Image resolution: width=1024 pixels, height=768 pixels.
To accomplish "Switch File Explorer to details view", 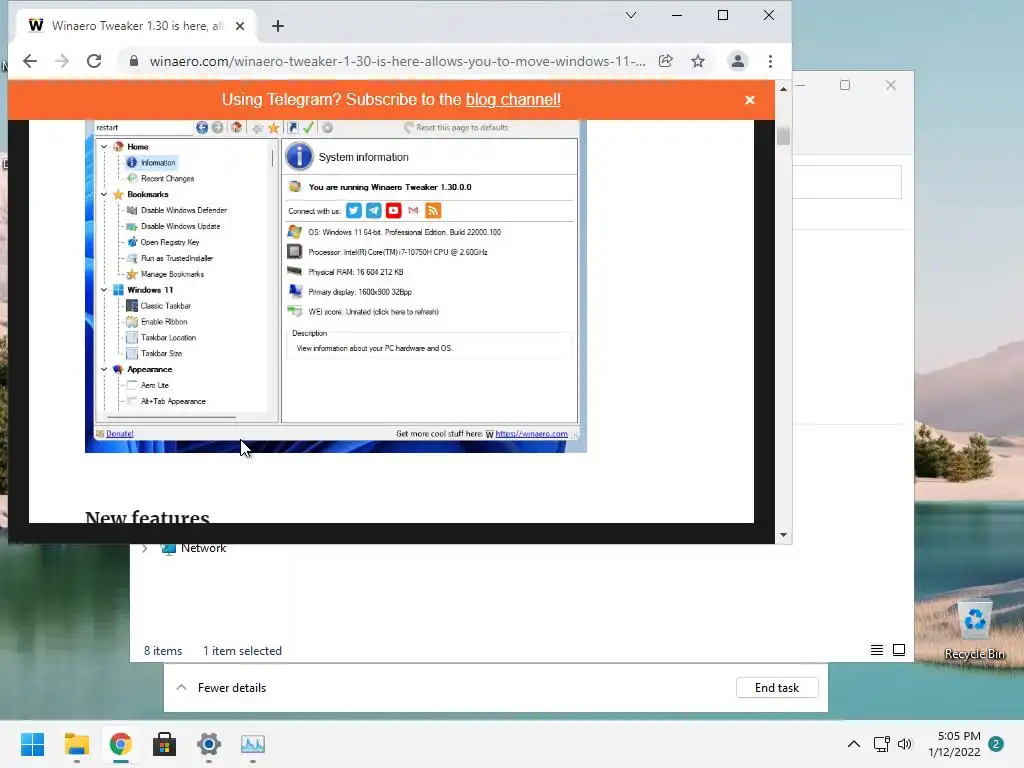I will [877, 650].
